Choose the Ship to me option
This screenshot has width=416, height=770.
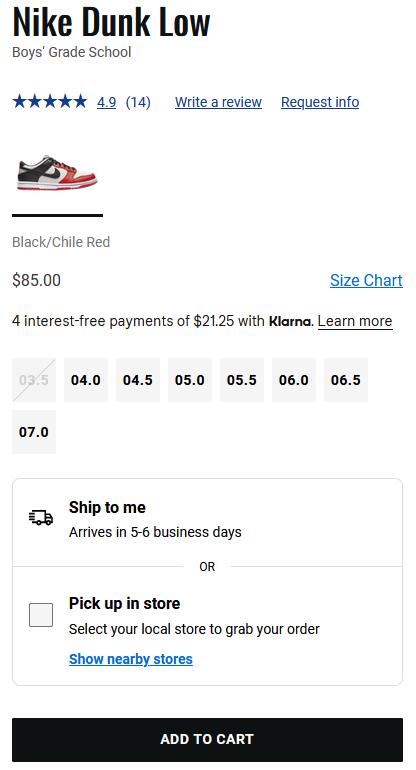coord(207,520)
